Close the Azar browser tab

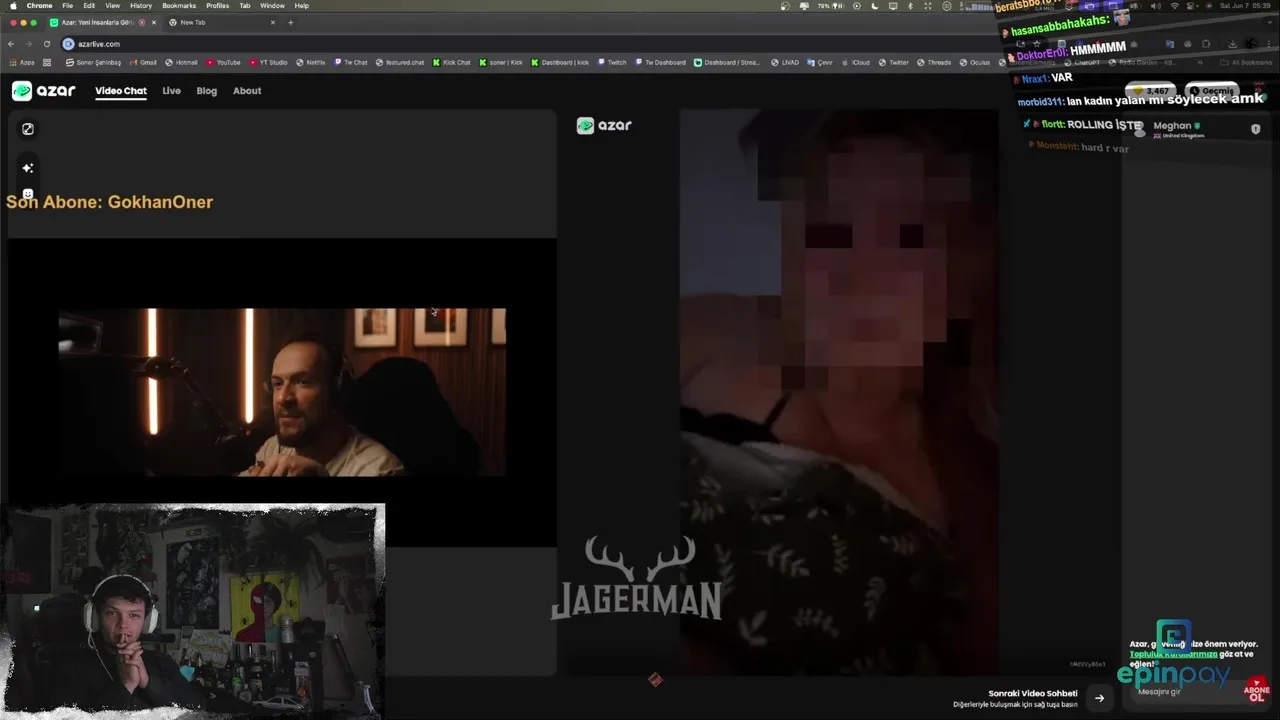coord(152,22)
